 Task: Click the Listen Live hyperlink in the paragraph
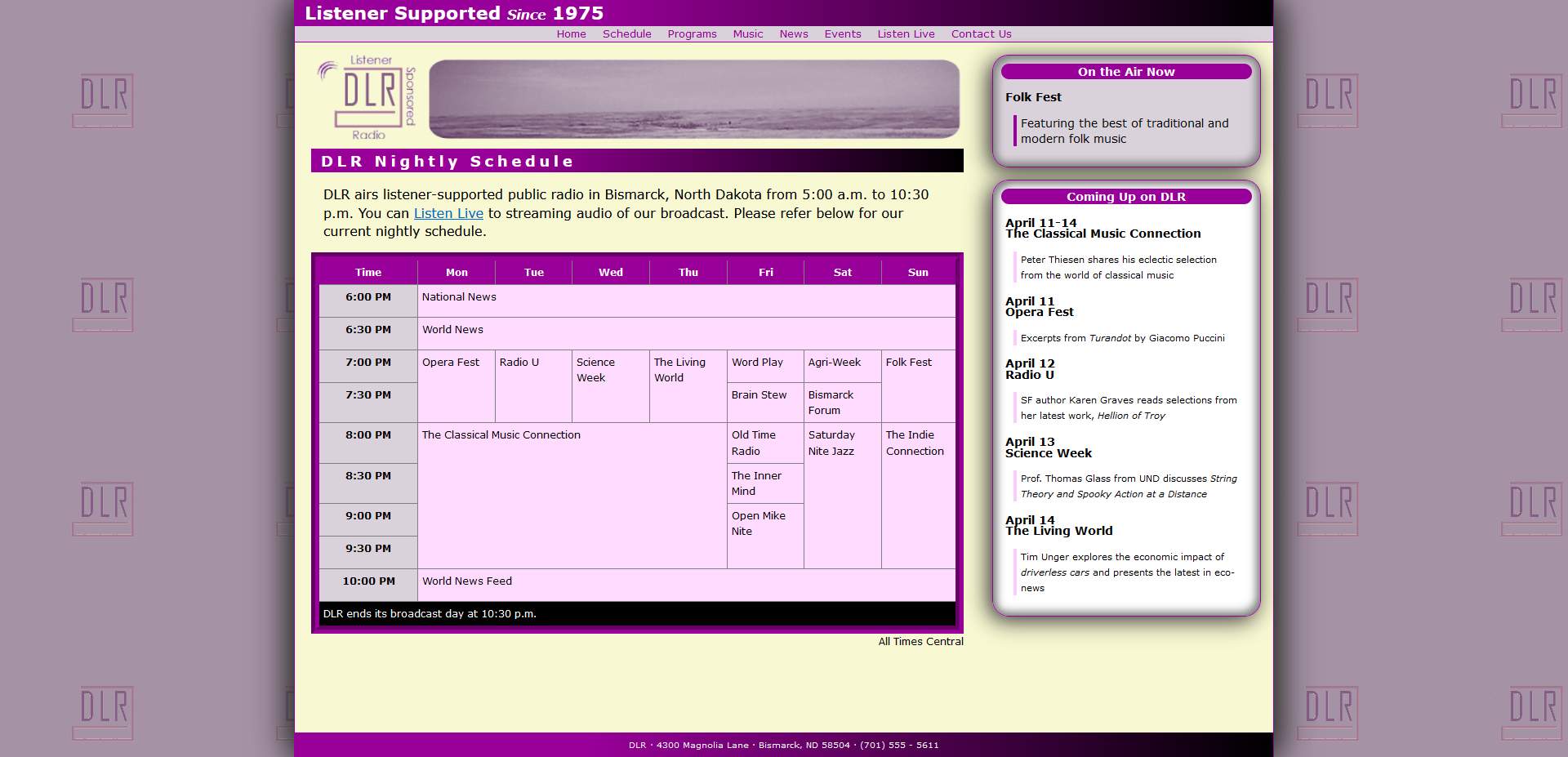[x=448, y=213]
